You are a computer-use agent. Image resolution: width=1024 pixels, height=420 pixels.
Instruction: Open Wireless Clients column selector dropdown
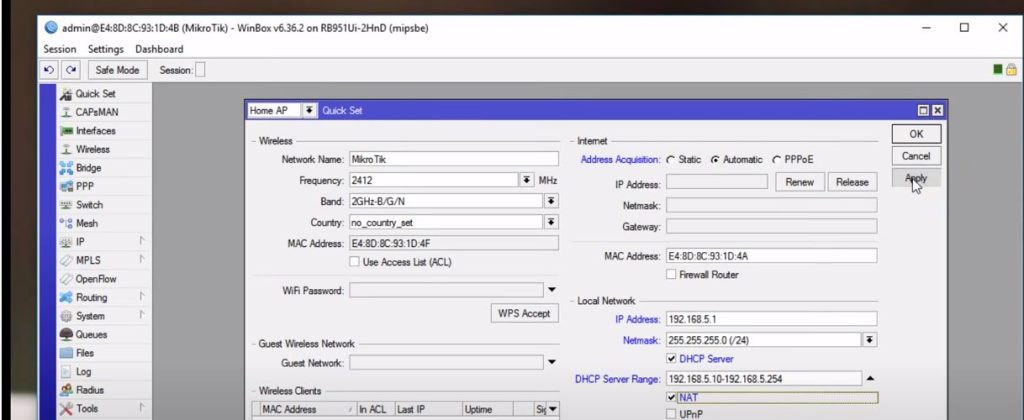pyautogui.click(x=552, y=409)
